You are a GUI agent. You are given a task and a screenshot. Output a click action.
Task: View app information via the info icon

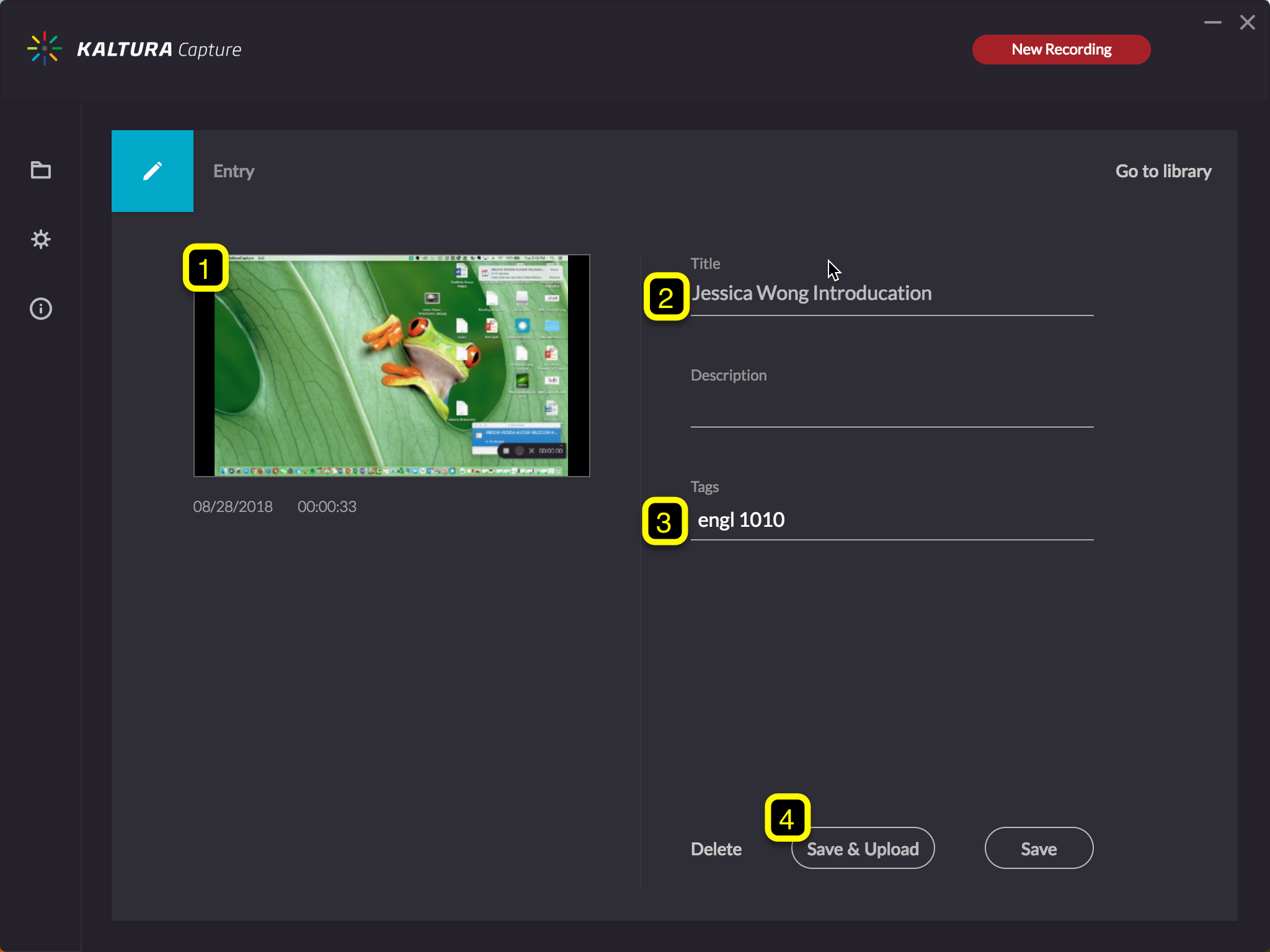click(x=40, y=308)
